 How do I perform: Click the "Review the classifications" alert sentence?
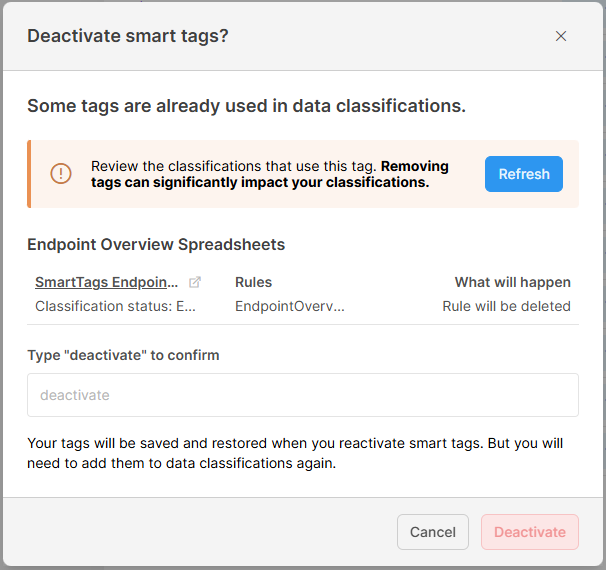(234, 166)
